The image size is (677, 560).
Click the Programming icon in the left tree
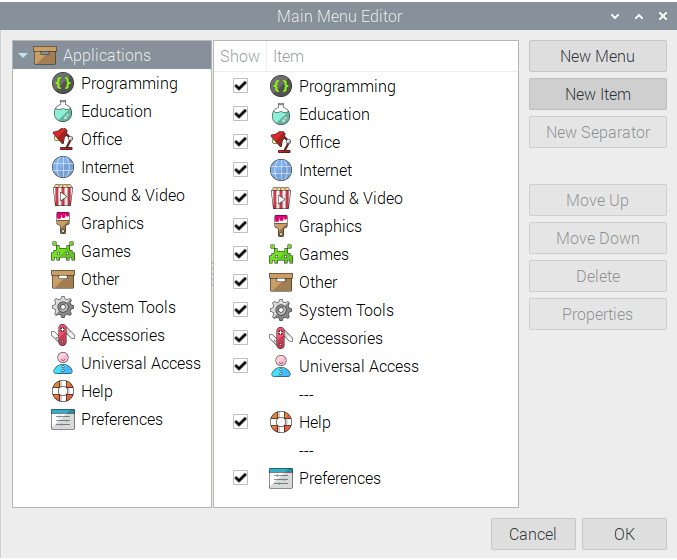[63, 84]
